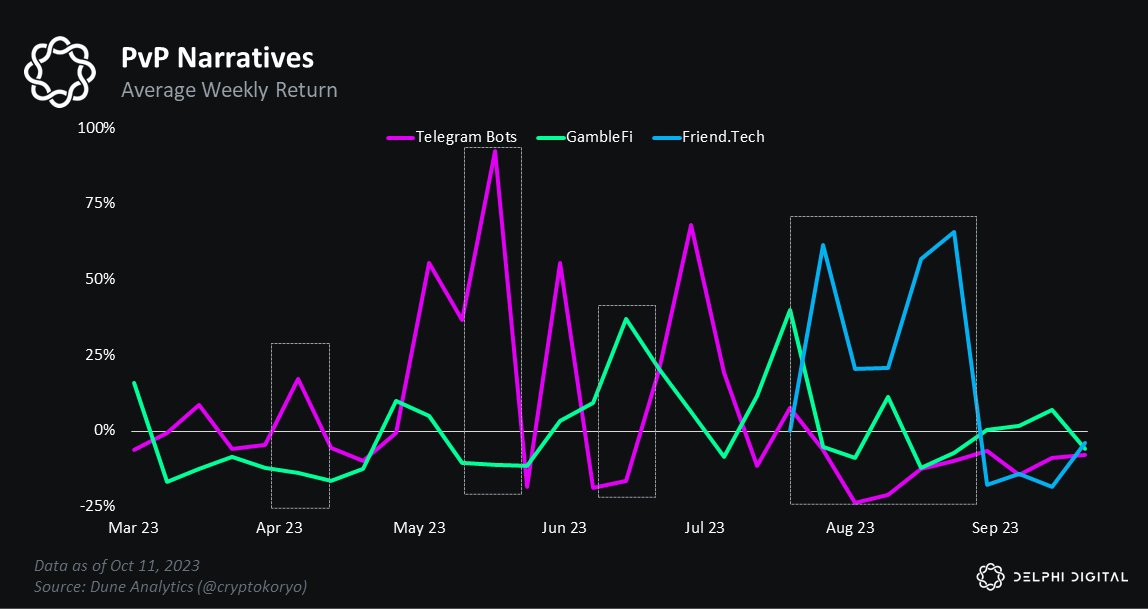Image resolution: width=1148 pixels, height=609 pixels.
Task: Select the Jul 23 x-axis label
Action: [708, 528]
